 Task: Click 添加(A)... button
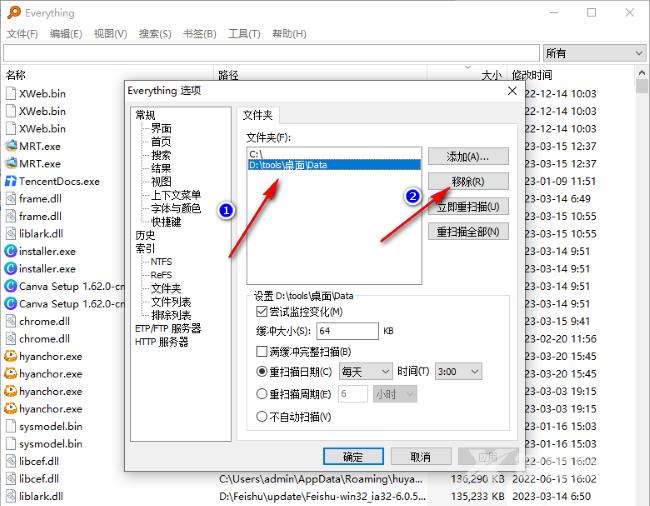(x=468, y=156)
